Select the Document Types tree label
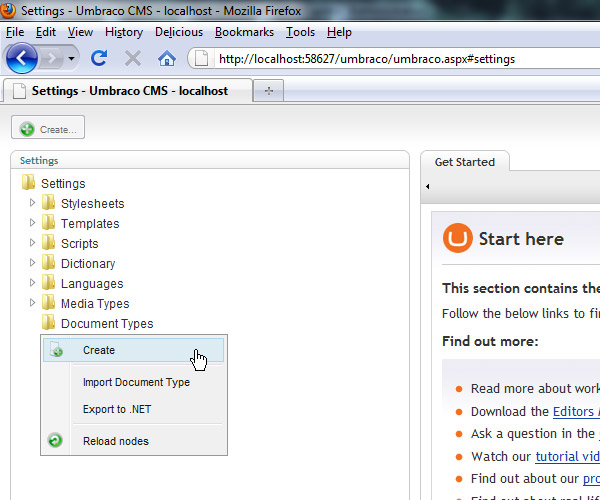The width and height of the screenshot is (600, 500). click(x=107, y=324)
